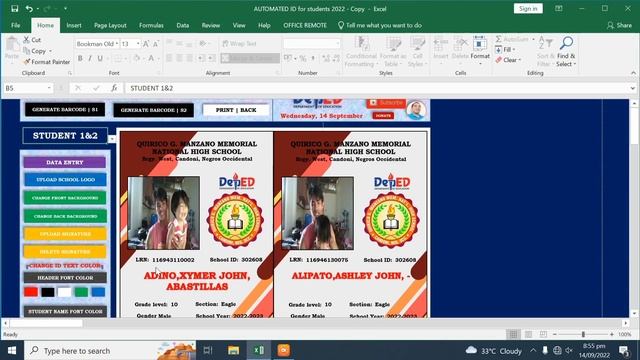
Task: Select the Cut command
Action: [32, 40]
